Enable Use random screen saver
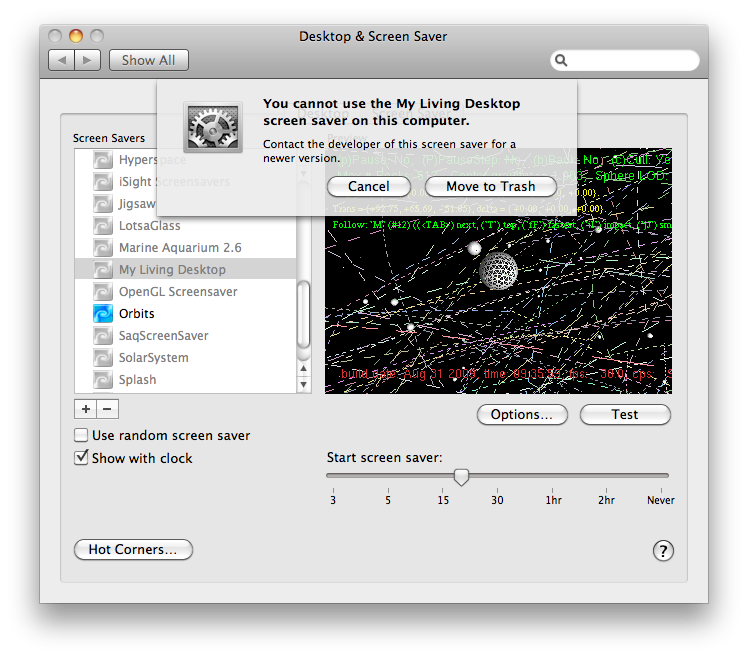Screen dimensions: 748x658 coord(82,436)
